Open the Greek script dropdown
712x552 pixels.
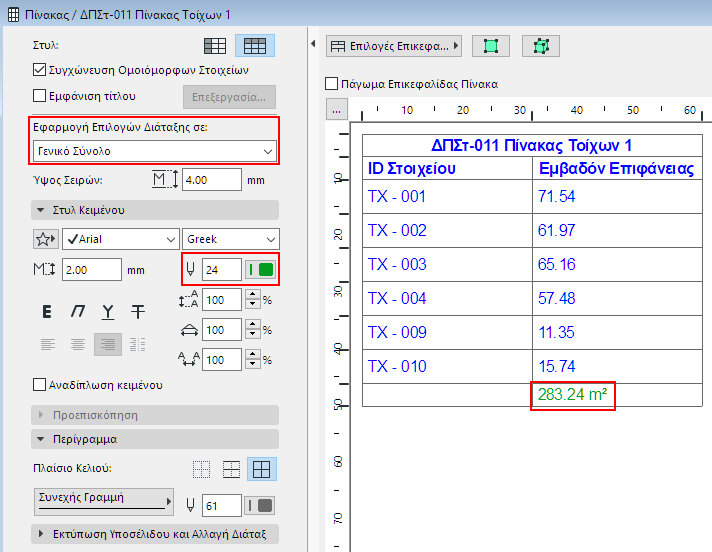point(231,239)
